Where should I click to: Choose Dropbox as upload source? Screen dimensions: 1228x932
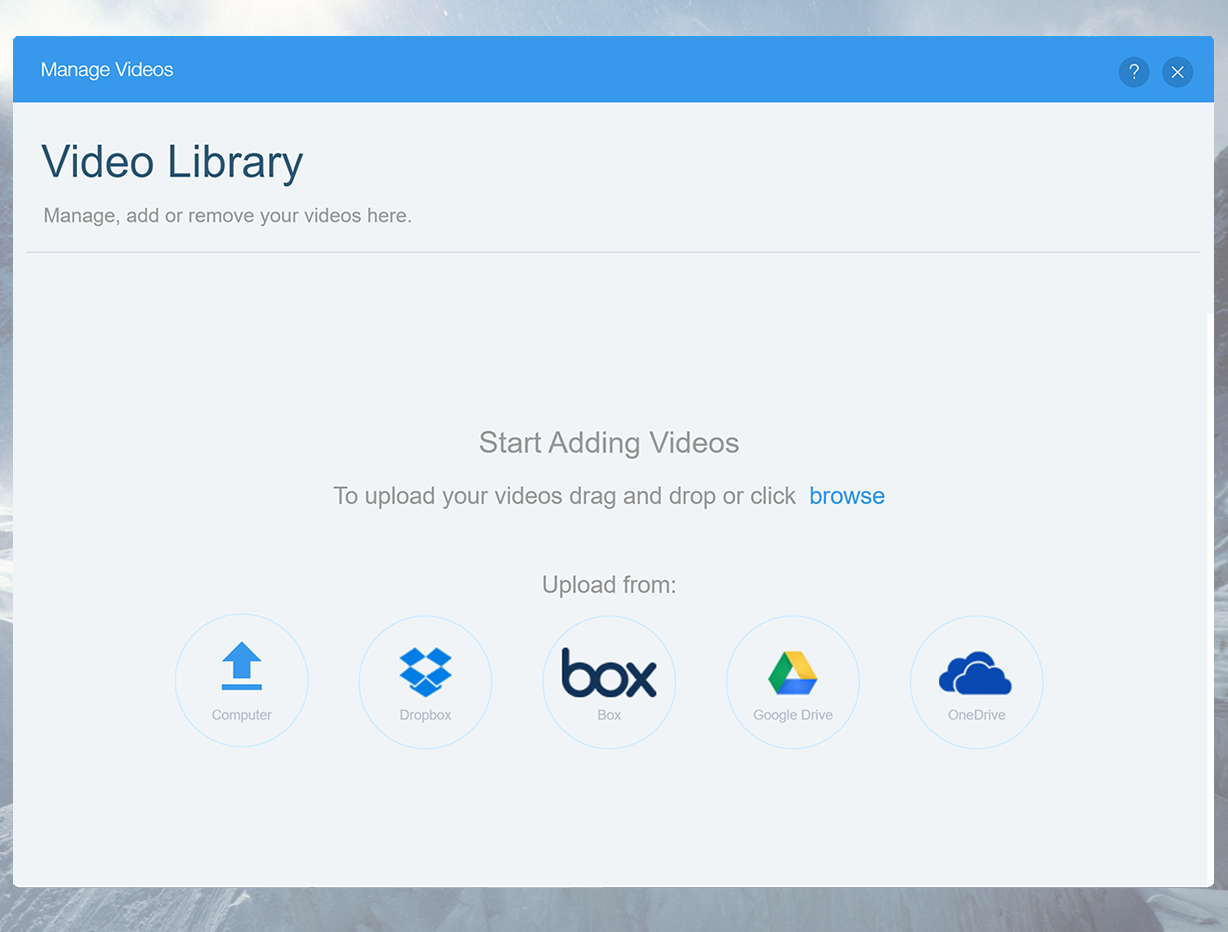pyautogui.click(x=425, y=681)
